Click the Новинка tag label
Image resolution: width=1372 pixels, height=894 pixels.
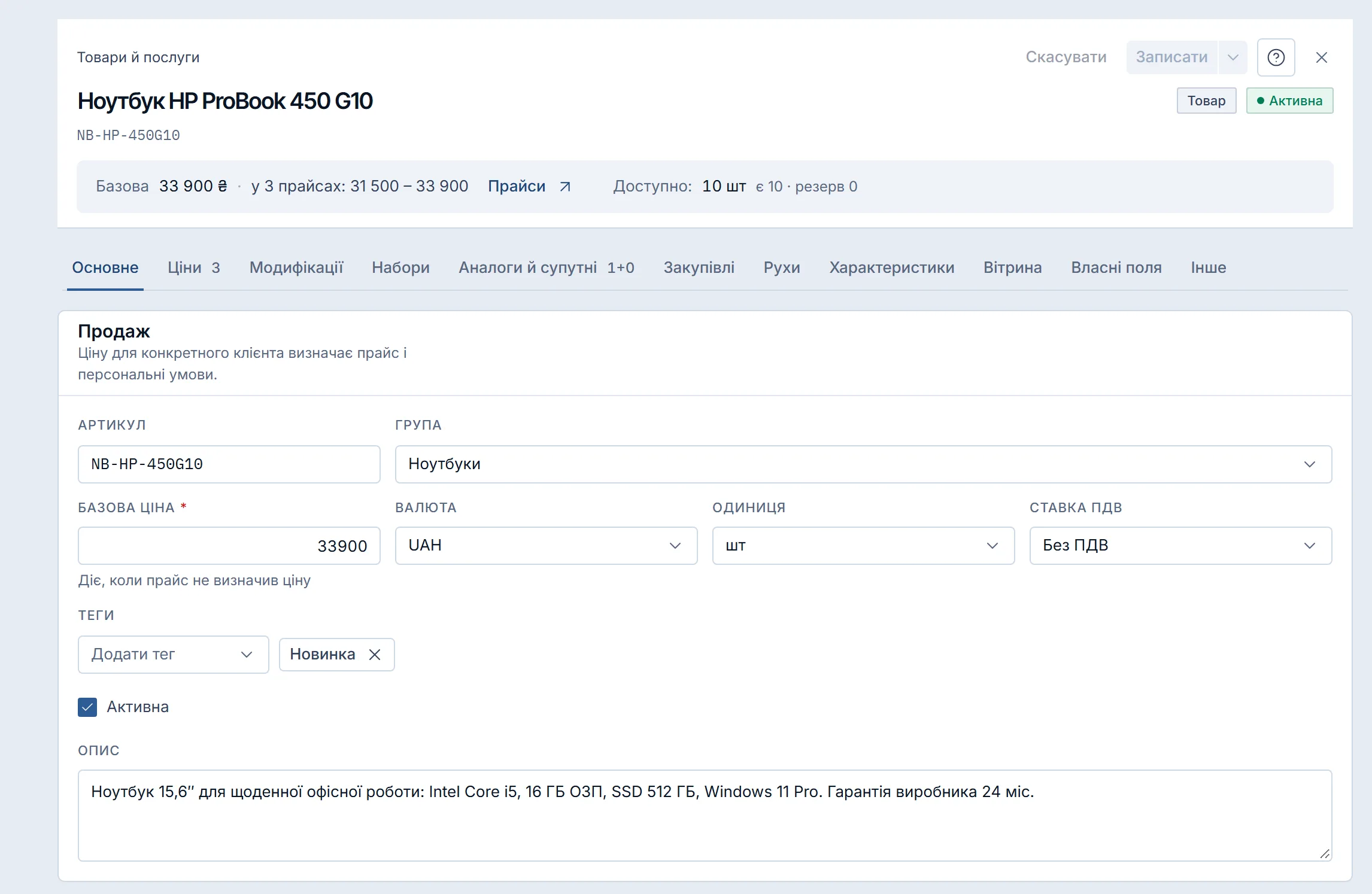coord(323,655)
